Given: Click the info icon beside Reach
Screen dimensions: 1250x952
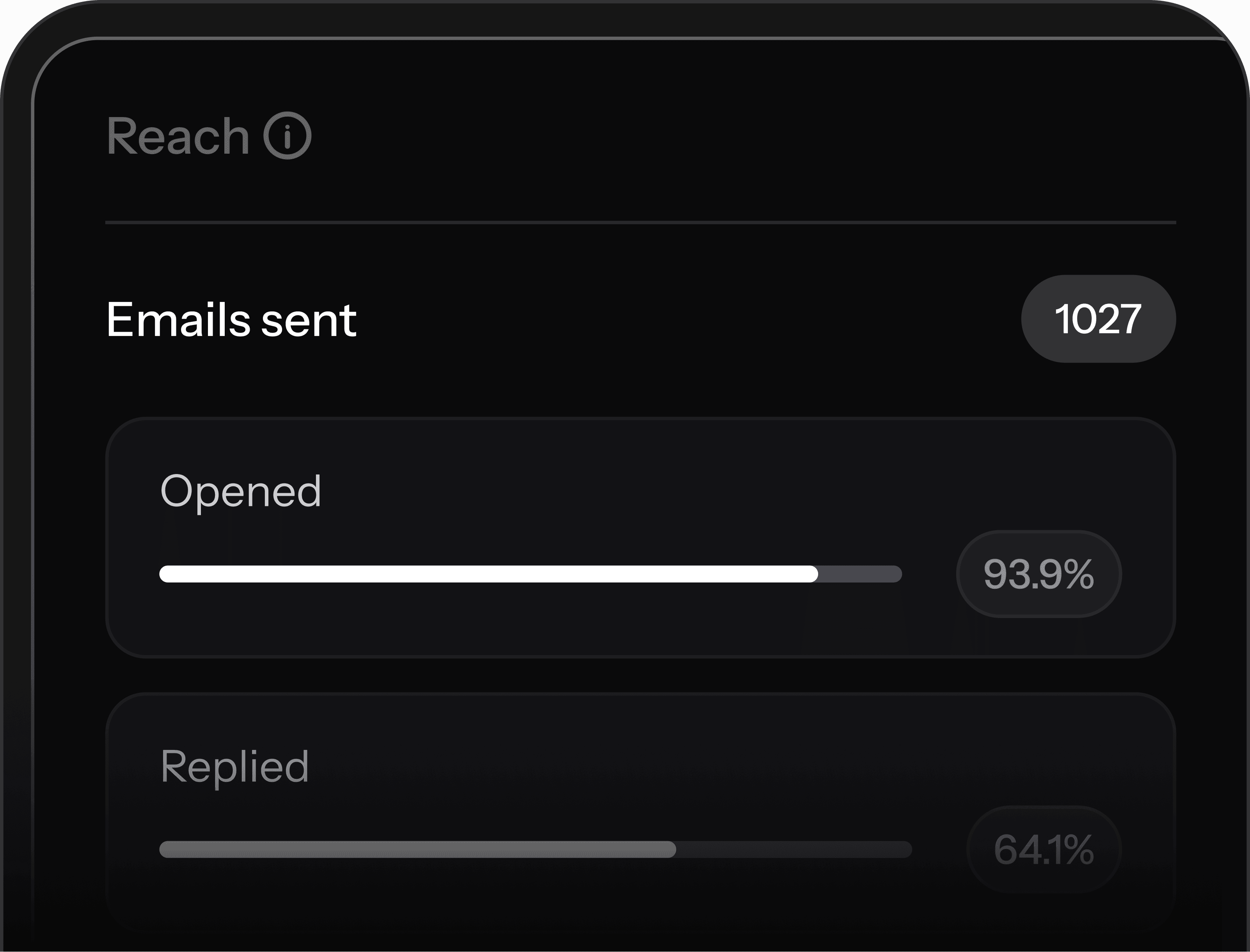Looking at the screenshot, I should (287, 135).
